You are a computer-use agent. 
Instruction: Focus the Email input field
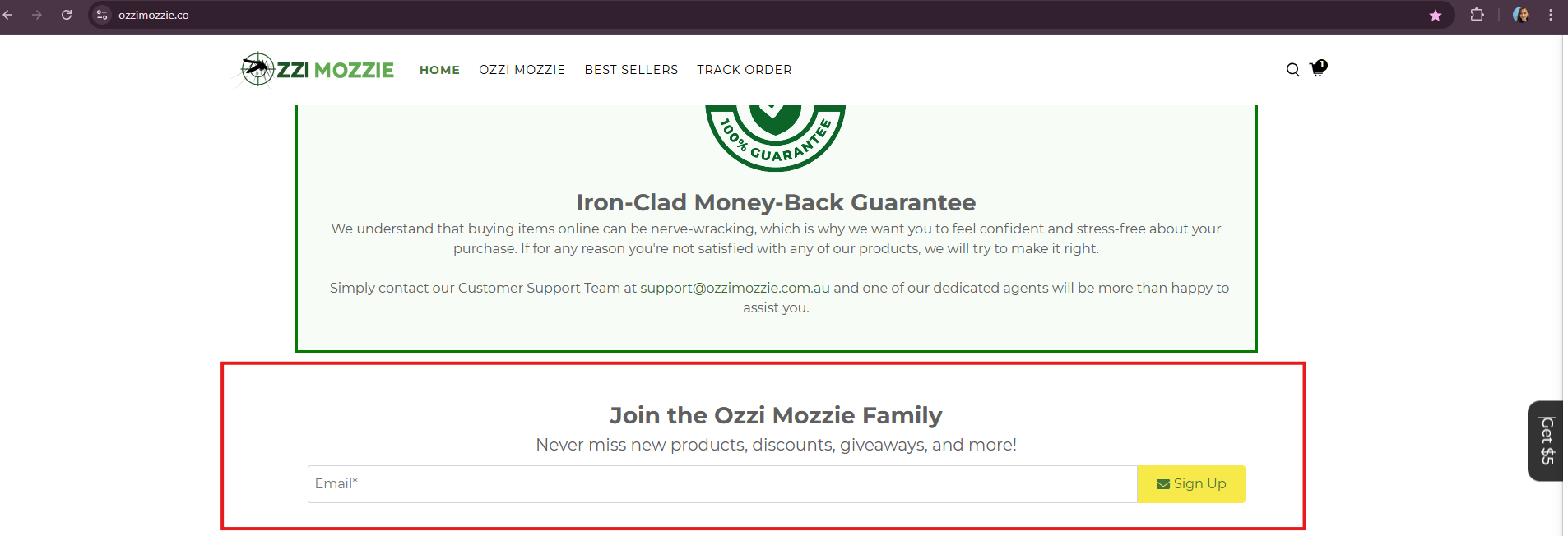click(722, 484)
